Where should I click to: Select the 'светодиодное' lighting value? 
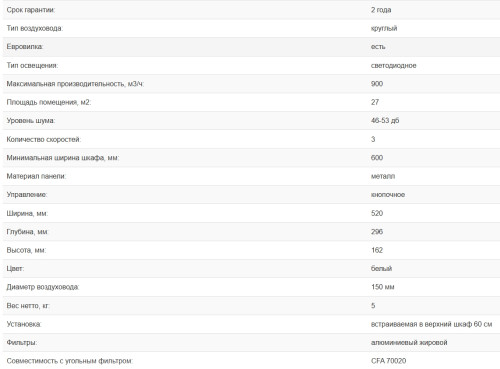point(394,65)
